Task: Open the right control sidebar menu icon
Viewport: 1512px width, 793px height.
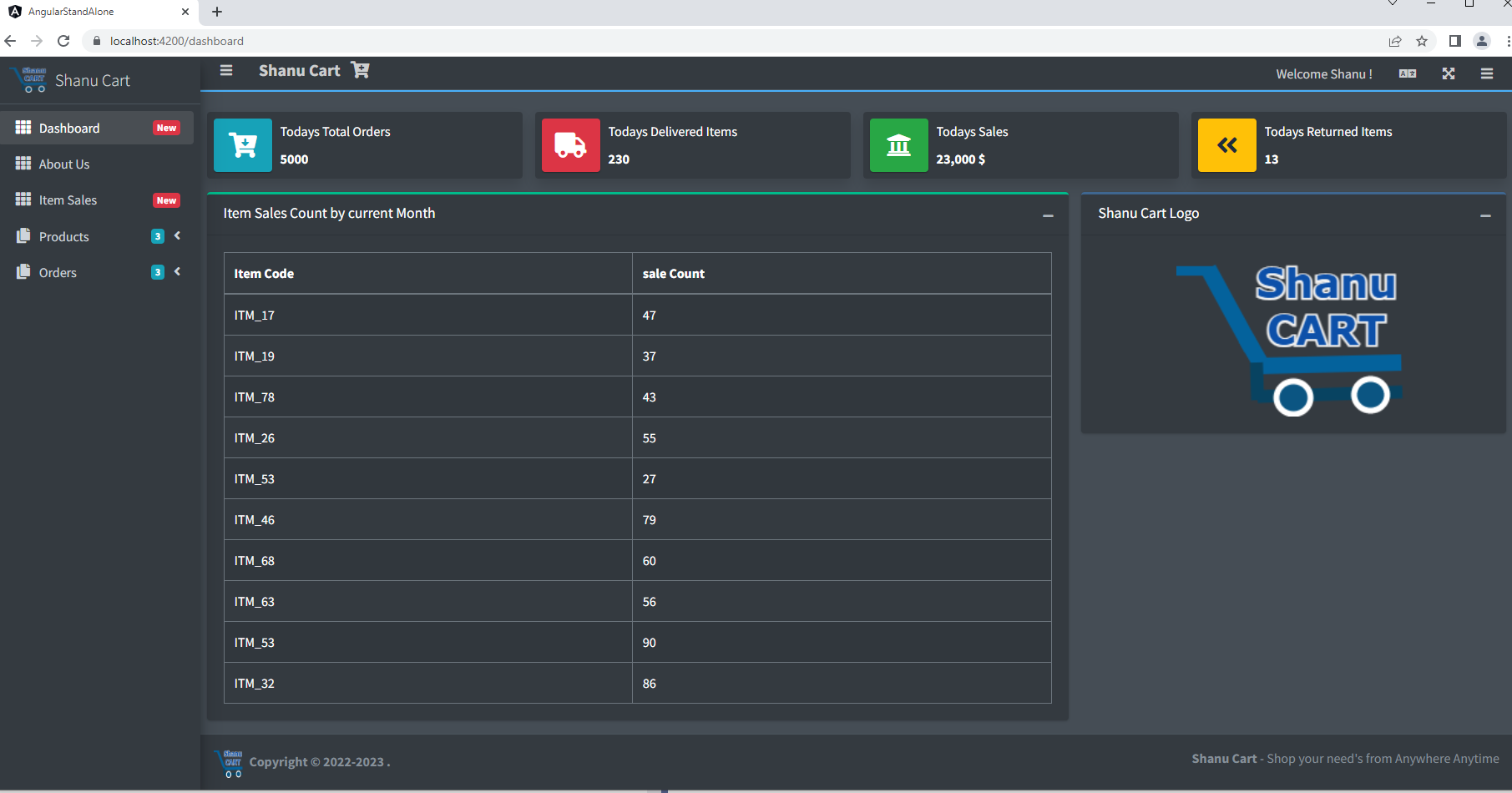Action: [x=1487, y=73]
